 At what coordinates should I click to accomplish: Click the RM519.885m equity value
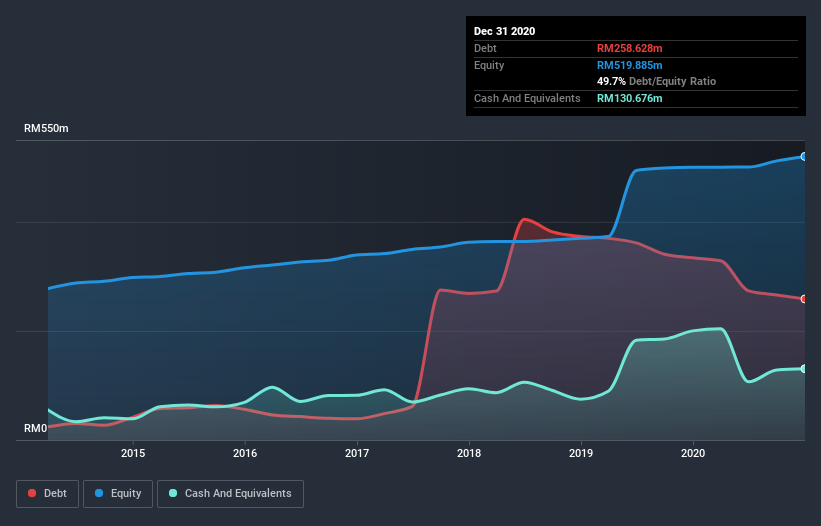tap(629, 65)
